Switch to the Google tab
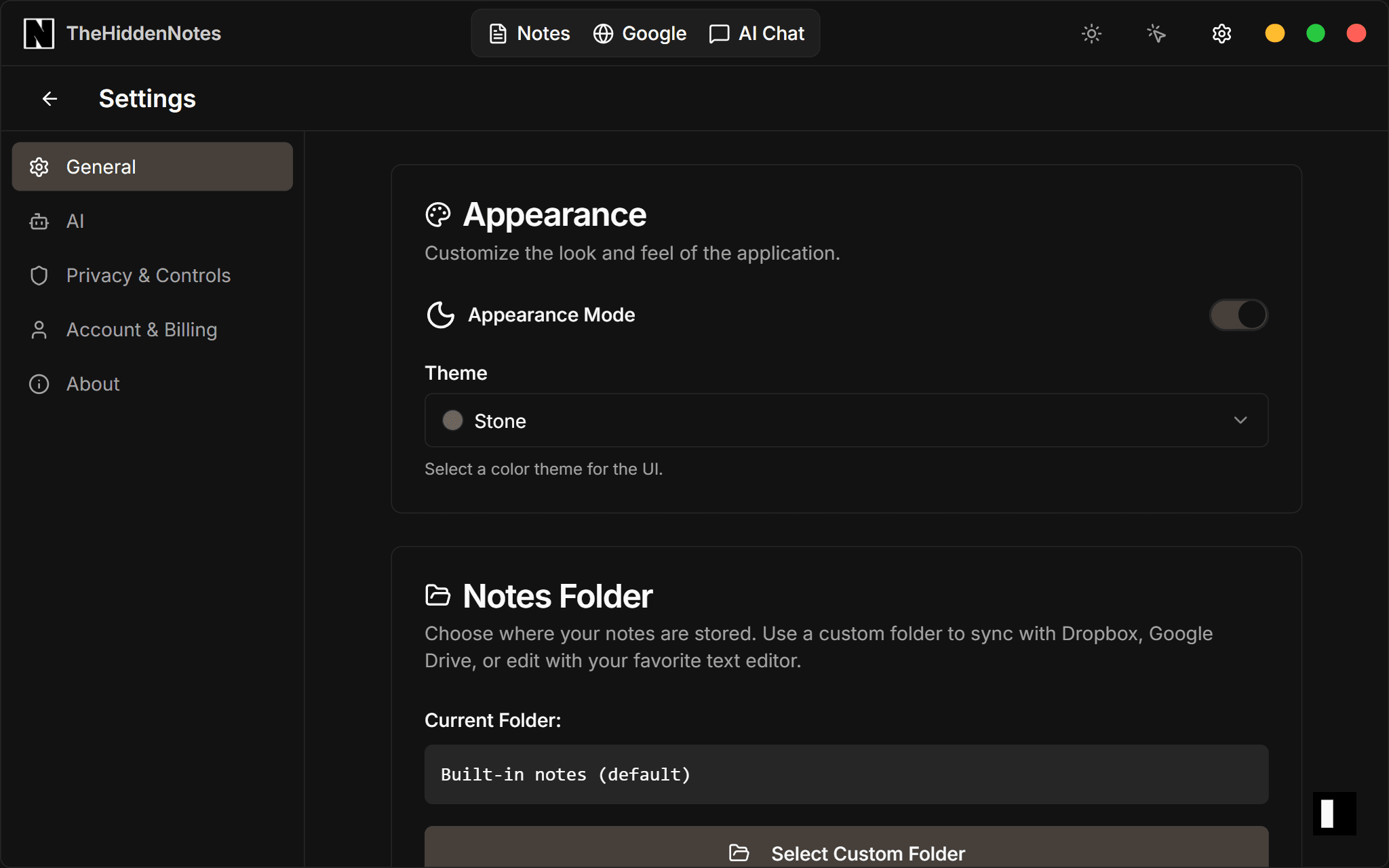This screenshot has height=868, width=1389. pos(640,33)
